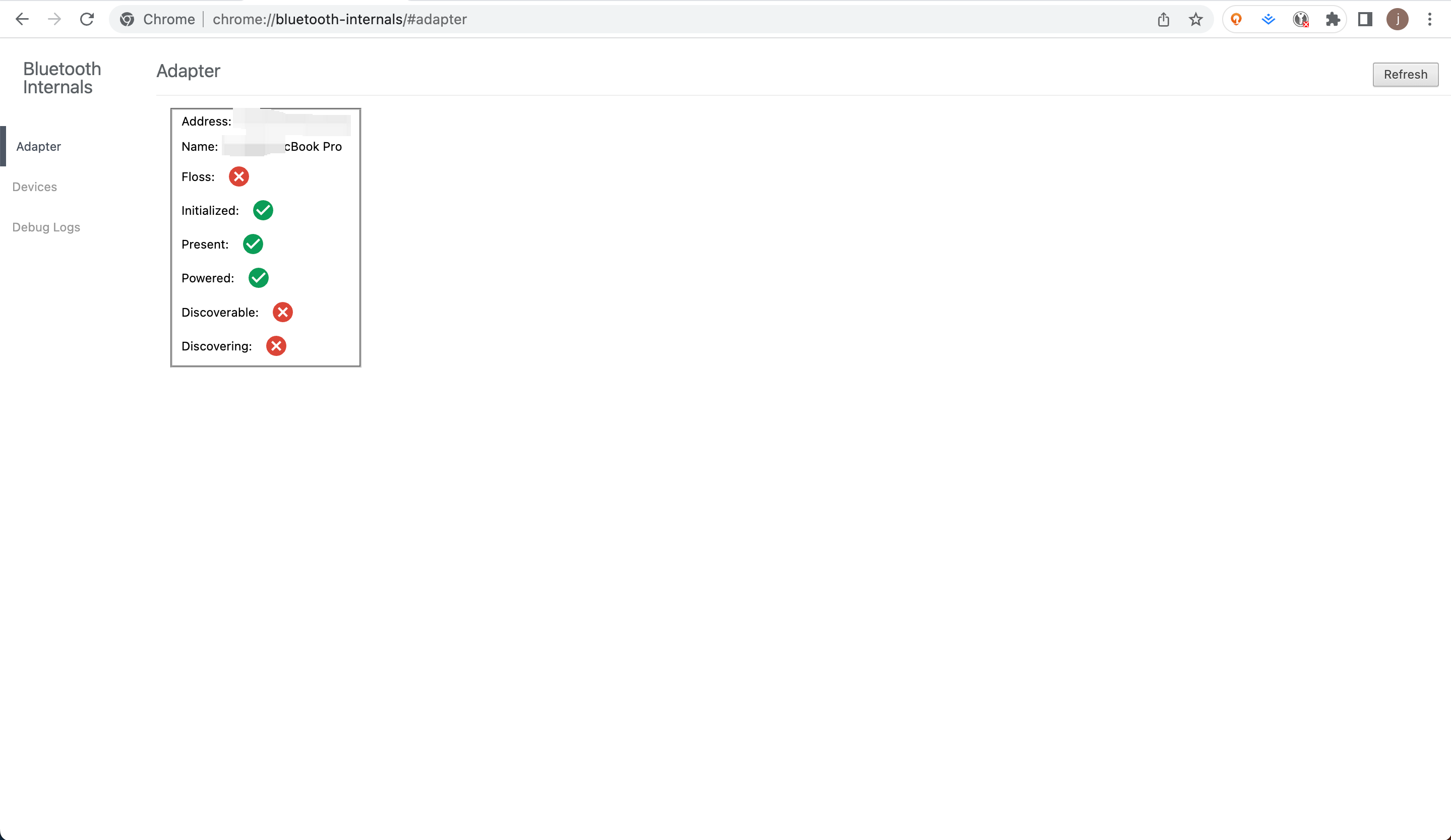Click the 'cBook Pro' name value
Image resolution: width=1451 pixels, height=840 pixels.
(313, 146)
